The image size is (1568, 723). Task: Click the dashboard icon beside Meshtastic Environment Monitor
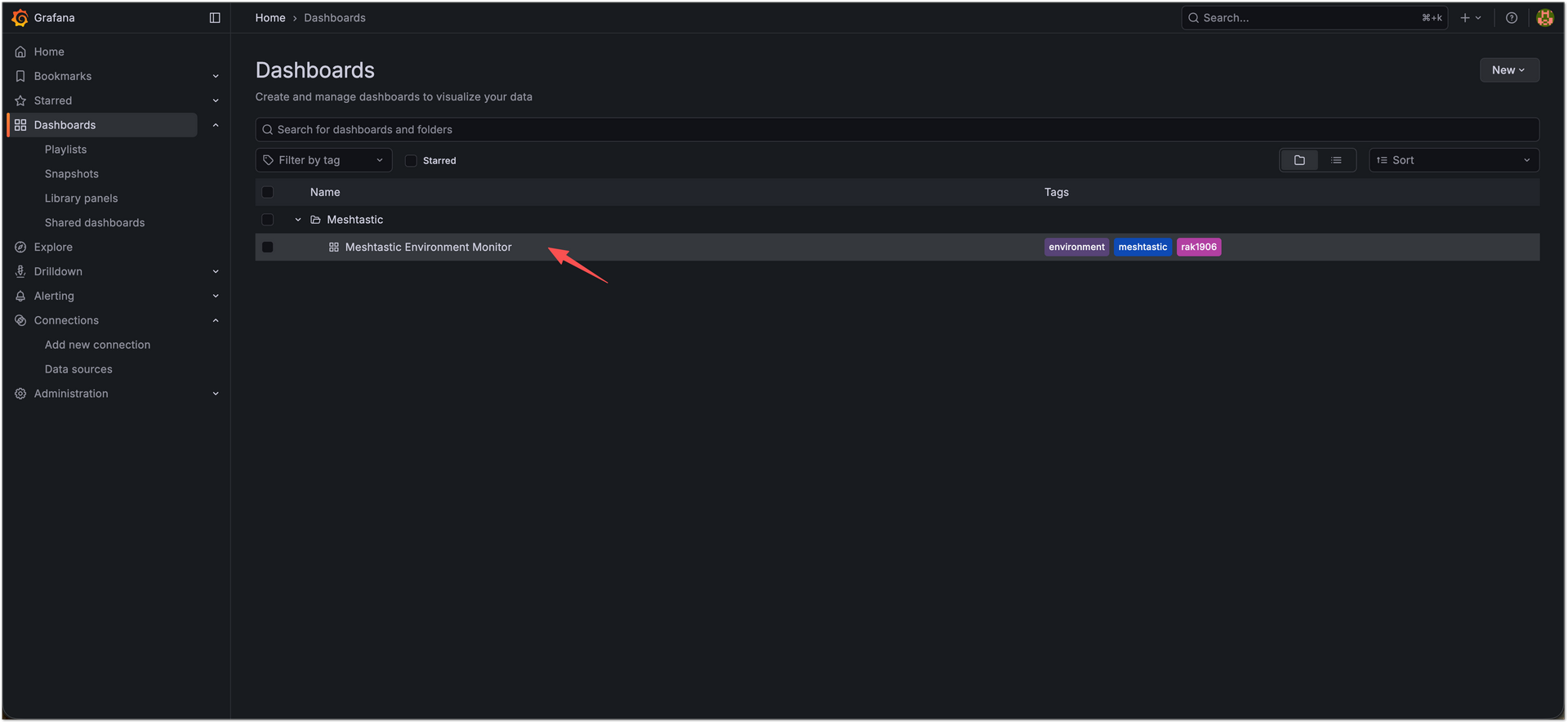coord(334,247)
